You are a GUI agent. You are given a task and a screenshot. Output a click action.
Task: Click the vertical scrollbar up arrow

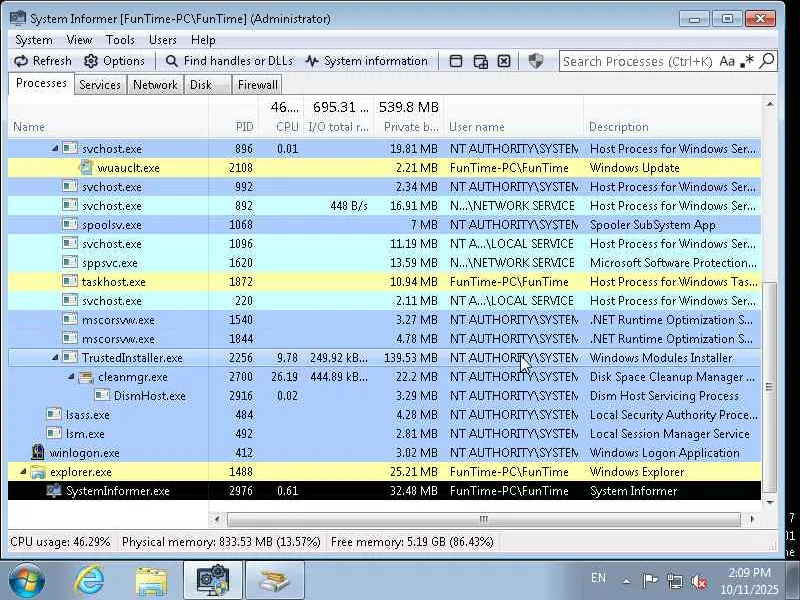tap(770, 104)
